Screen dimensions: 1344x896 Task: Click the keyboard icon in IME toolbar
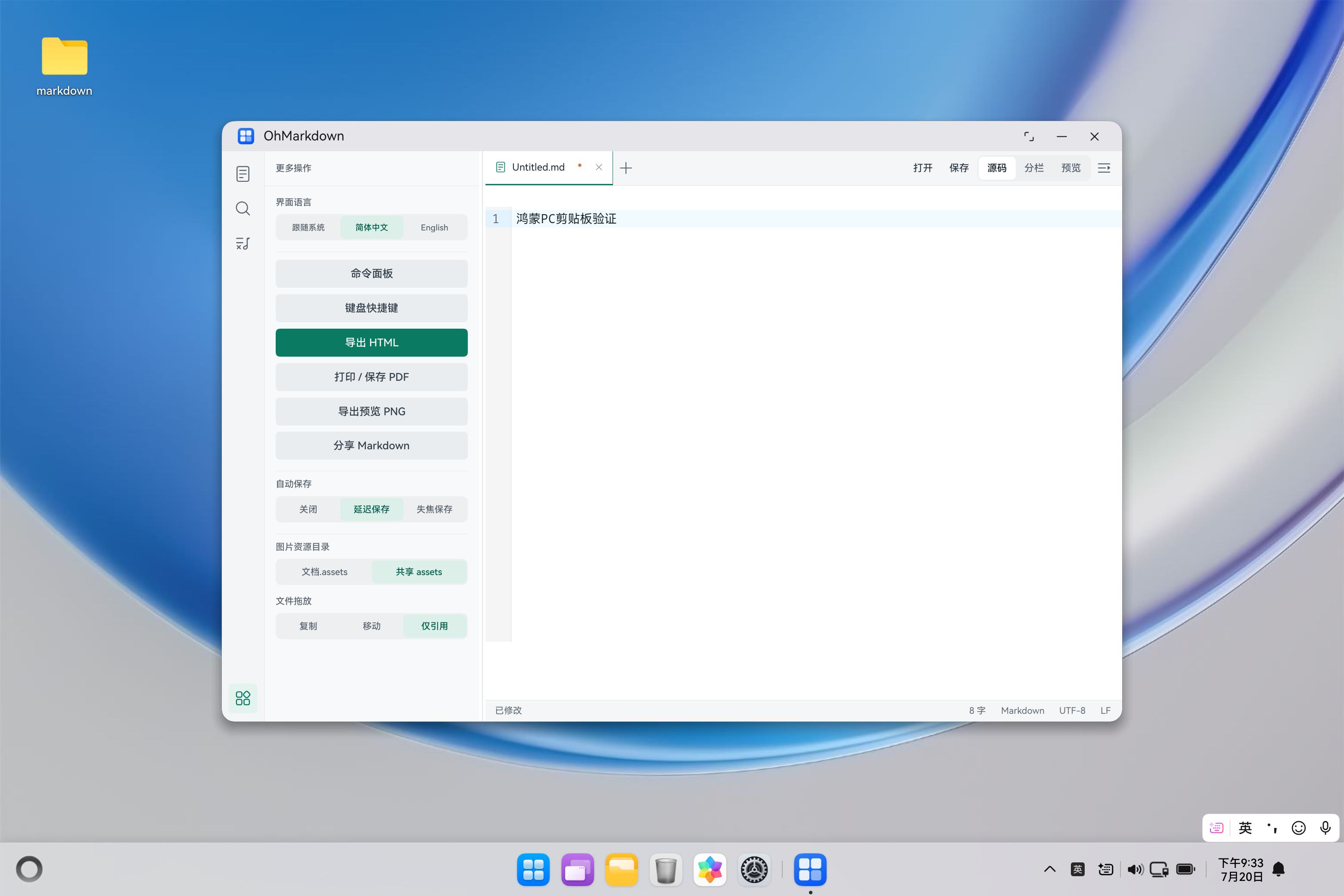coord(1216,828)
